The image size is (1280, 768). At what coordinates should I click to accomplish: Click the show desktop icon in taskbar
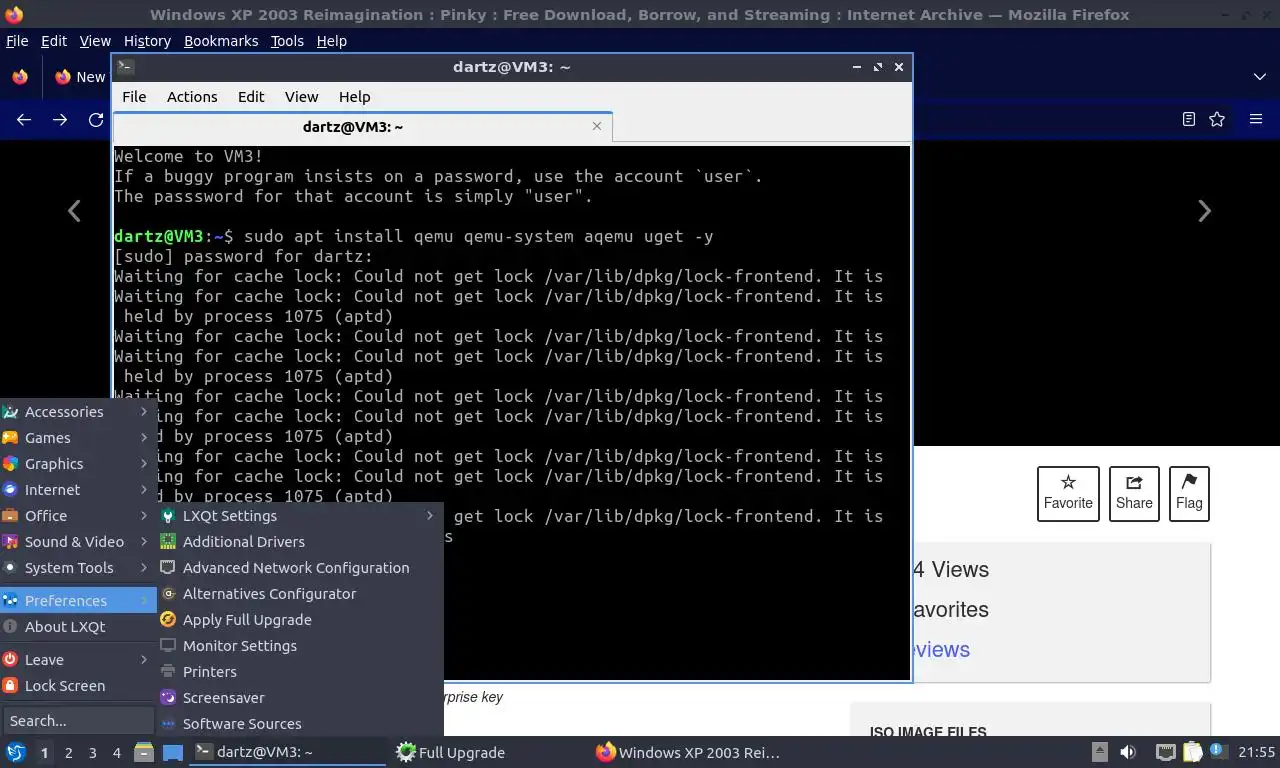[x=173, y=752]
